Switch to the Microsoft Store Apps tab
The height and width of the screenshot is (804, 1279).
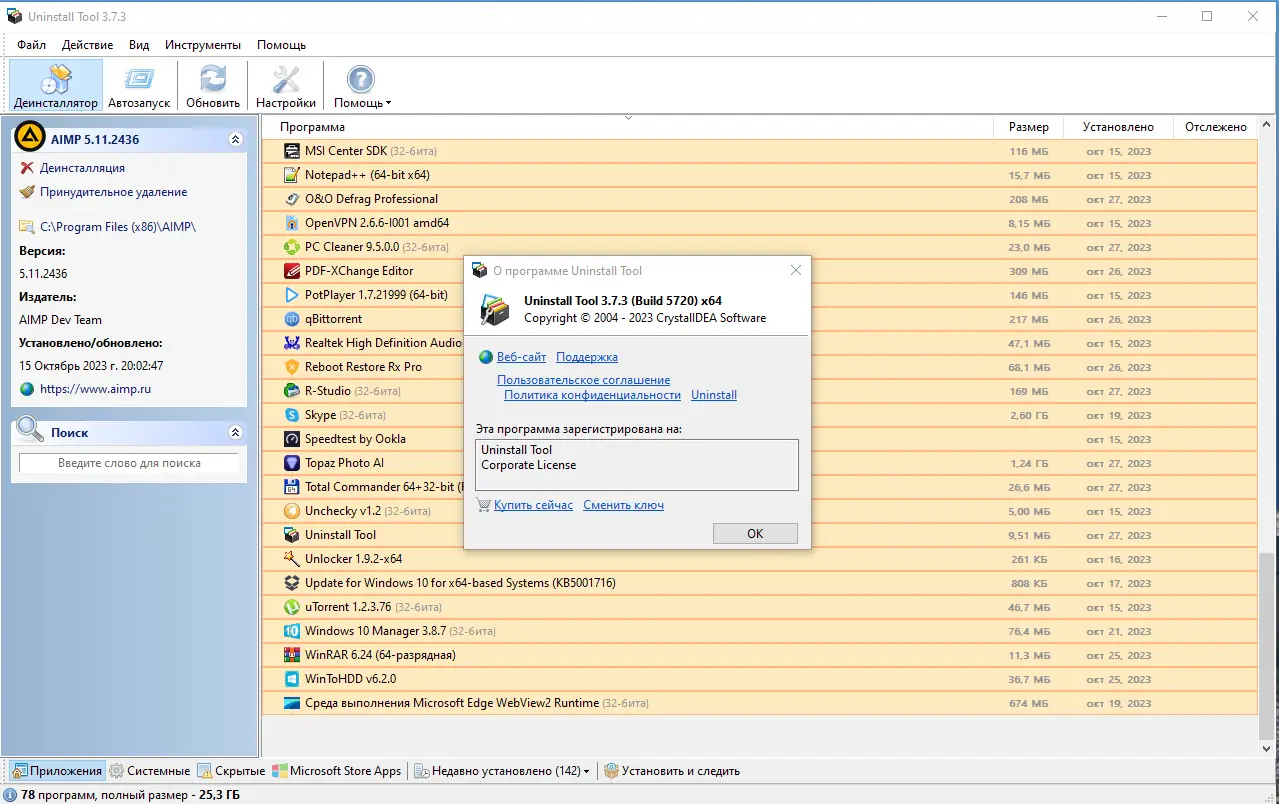click(336, 771)
